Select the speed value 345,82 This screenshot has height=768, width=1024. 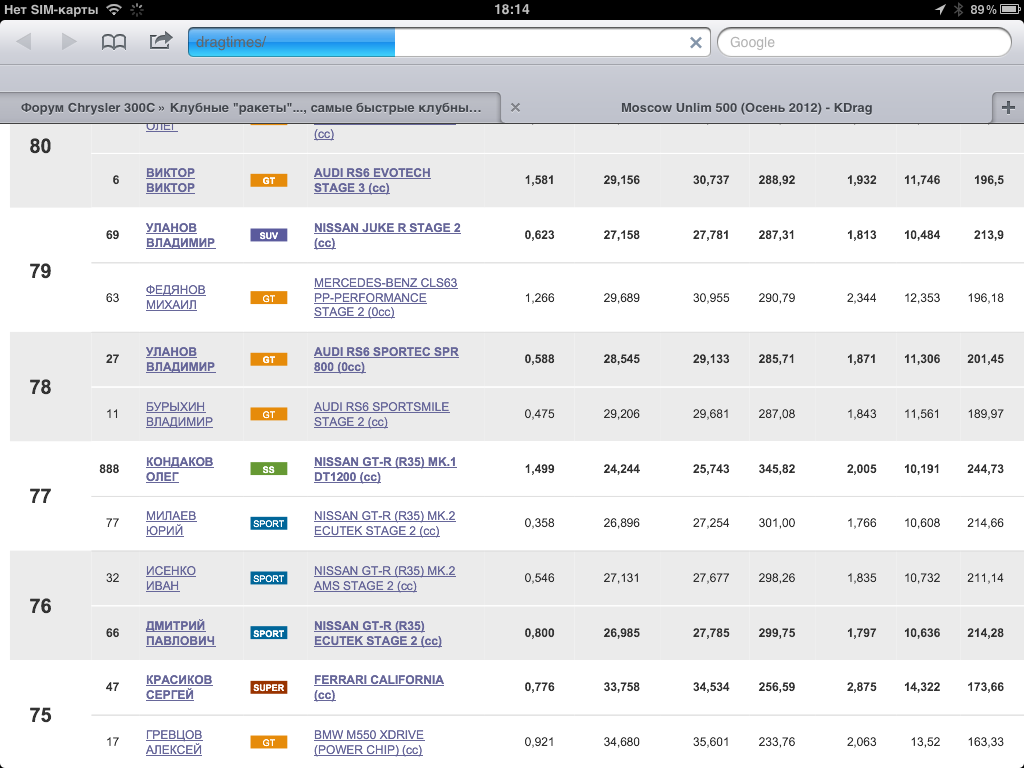click(x=777, y=469)
